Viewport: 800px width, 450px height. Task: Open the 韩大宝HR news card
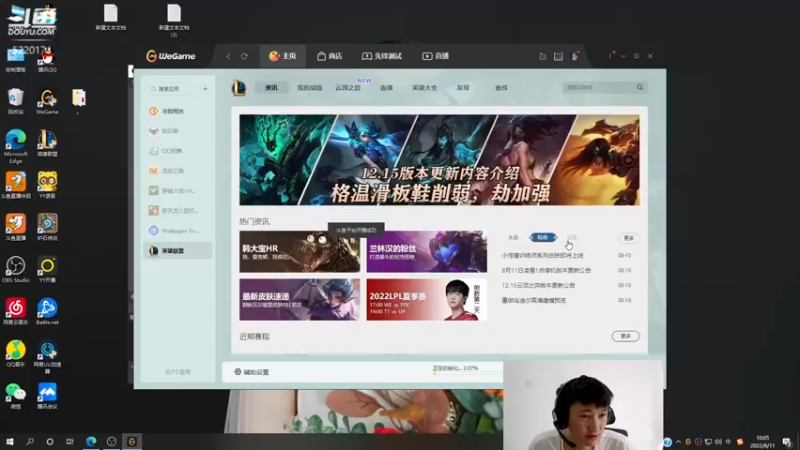pos(299,251)
